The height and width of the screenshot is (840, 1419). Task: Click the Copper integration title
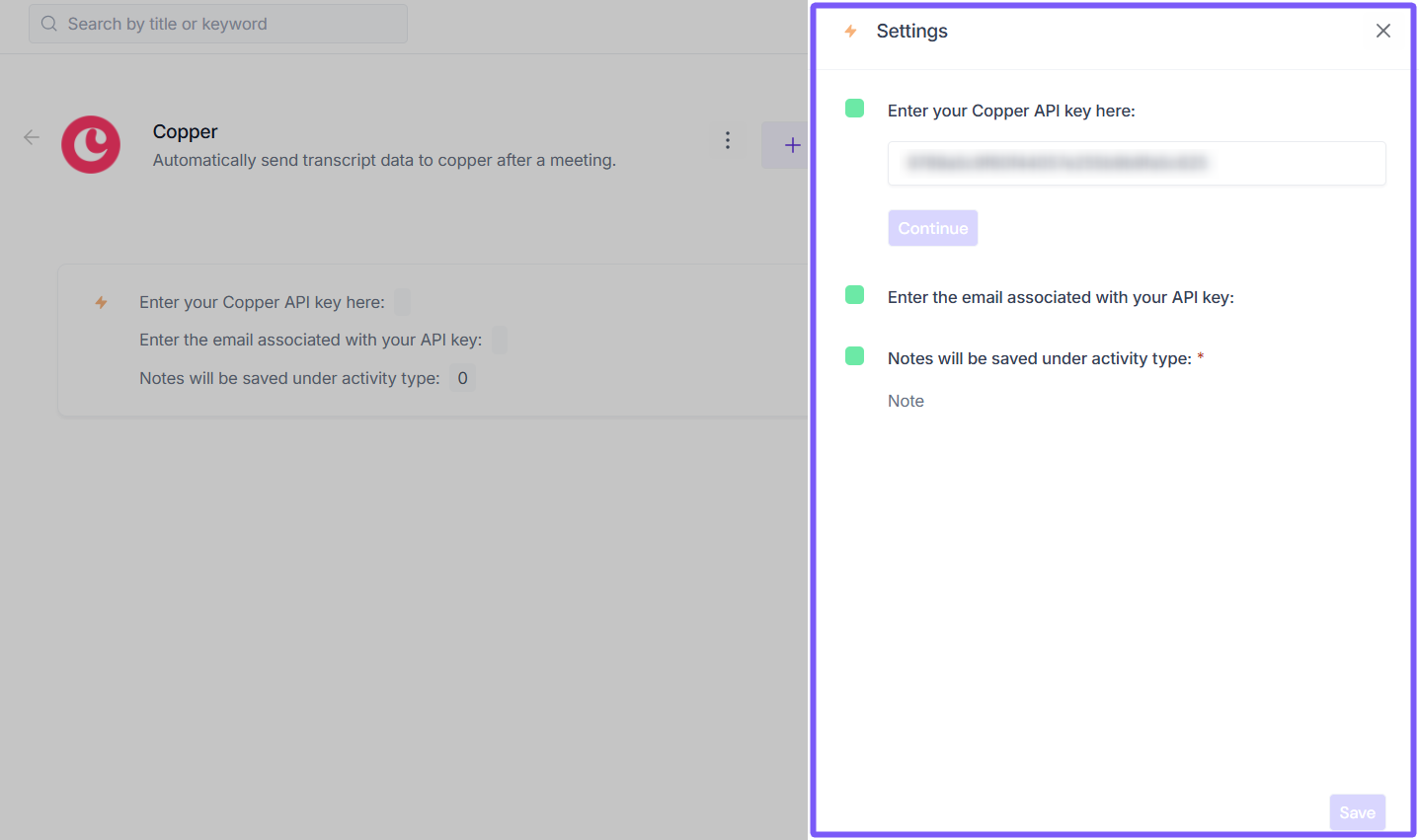click(x=185, y=131)
